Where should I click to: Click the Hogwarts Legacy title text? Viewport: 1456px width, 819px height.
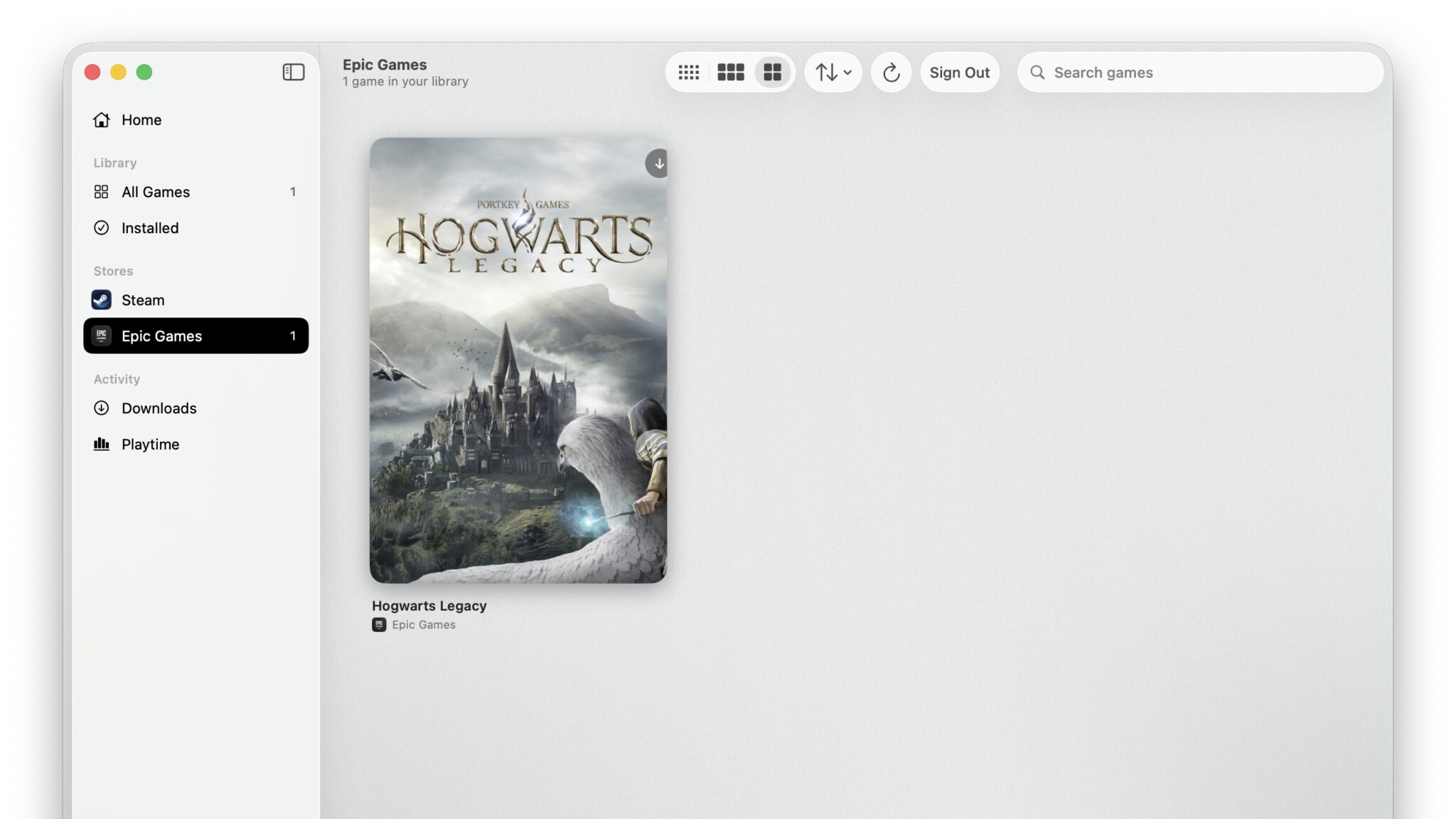pyautogui.click(x=429, y=606)
